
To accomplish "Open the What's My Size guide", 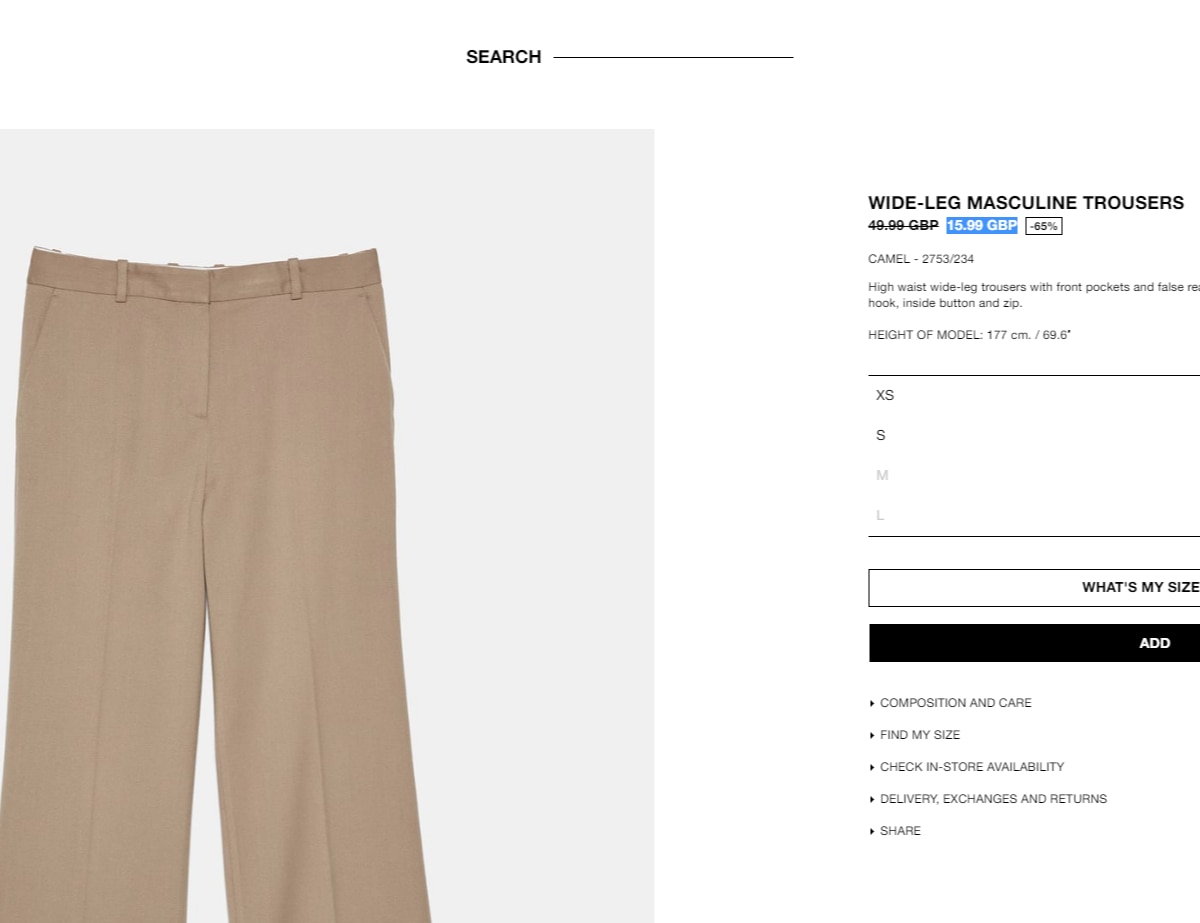I will click(1034, 588).
